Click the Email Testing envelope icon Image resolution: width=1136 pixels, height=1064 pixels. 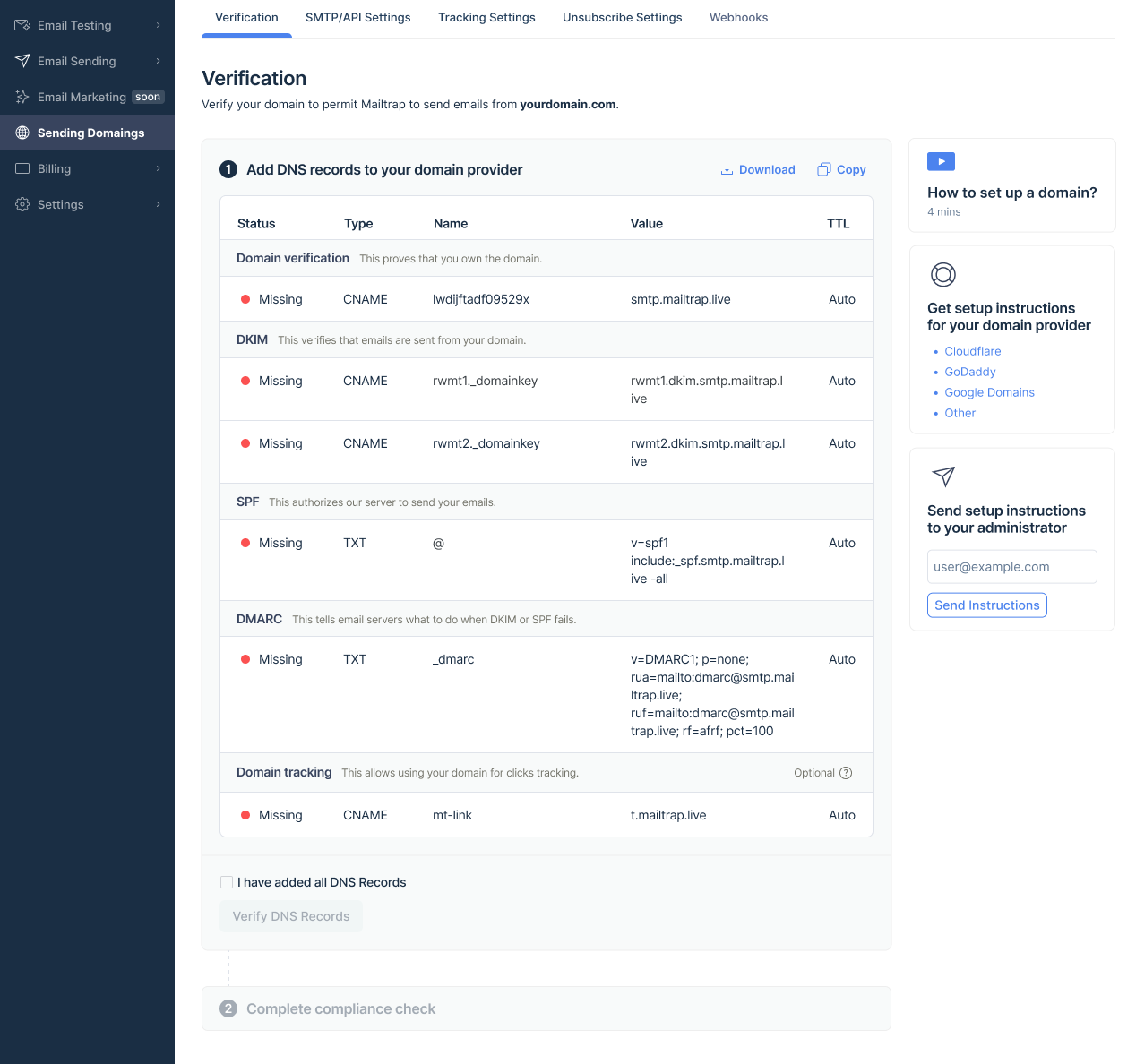22,25
